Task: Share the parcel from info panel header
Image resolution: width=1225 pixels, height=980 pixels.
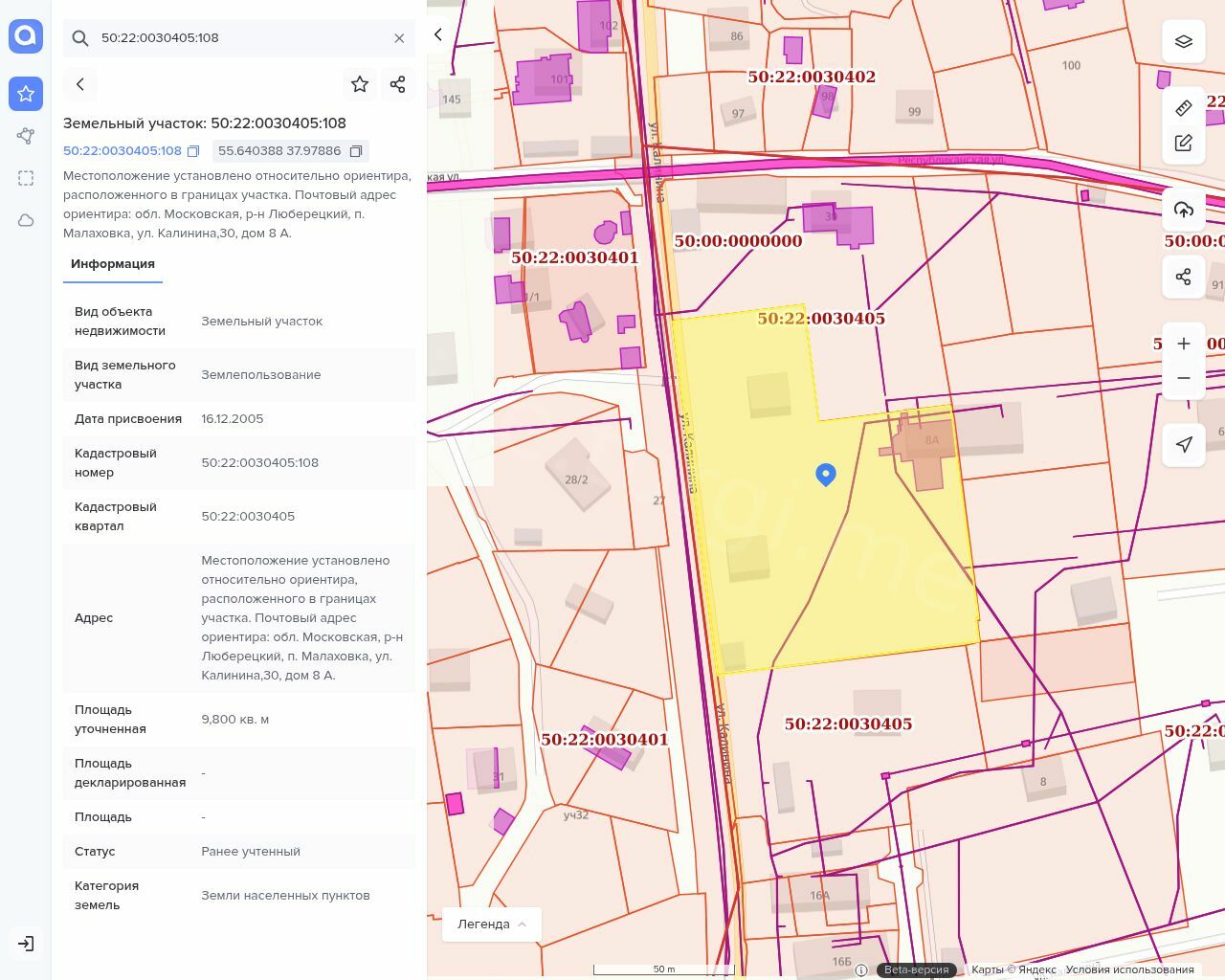Action: pyautogui.click(x=398, y=84)
